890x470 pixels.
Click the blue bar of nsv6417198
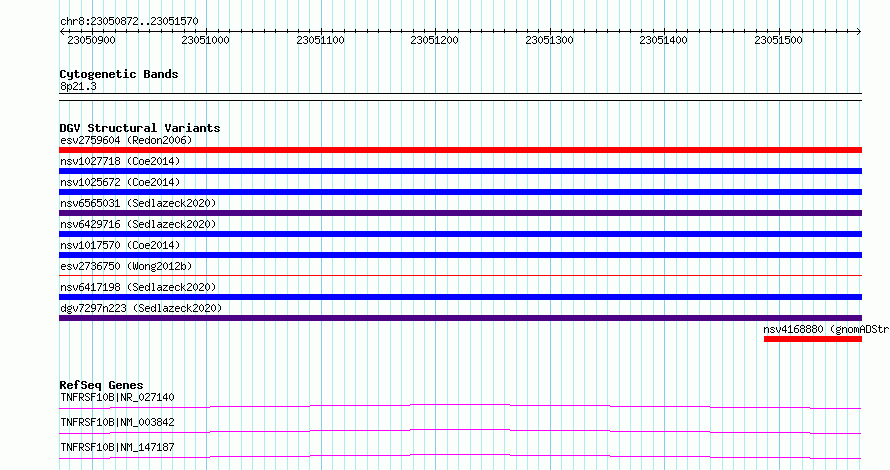click(x=460, y=297)
